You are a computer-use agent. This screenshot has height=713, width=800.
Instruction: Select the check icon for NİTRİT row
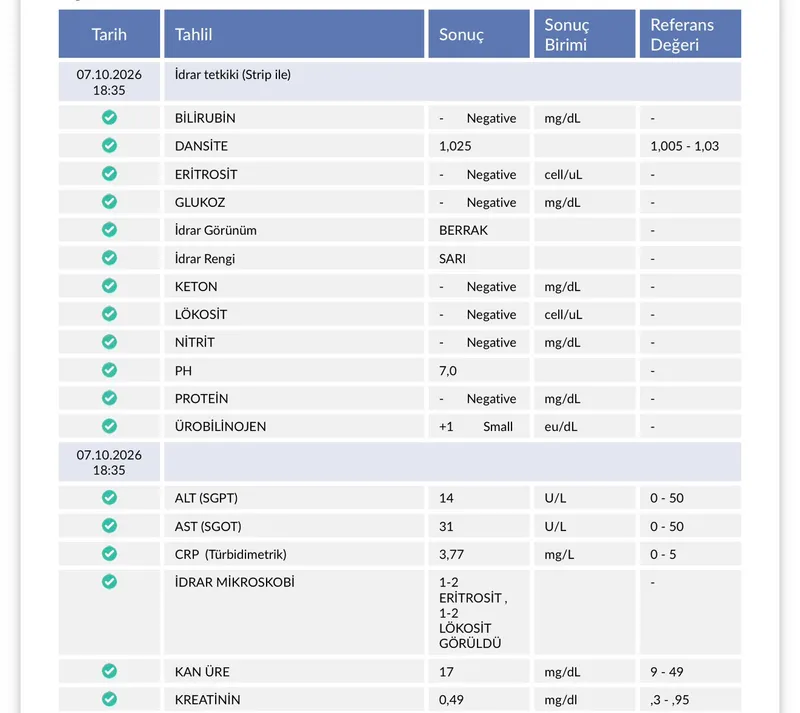[x=109, y=341]
